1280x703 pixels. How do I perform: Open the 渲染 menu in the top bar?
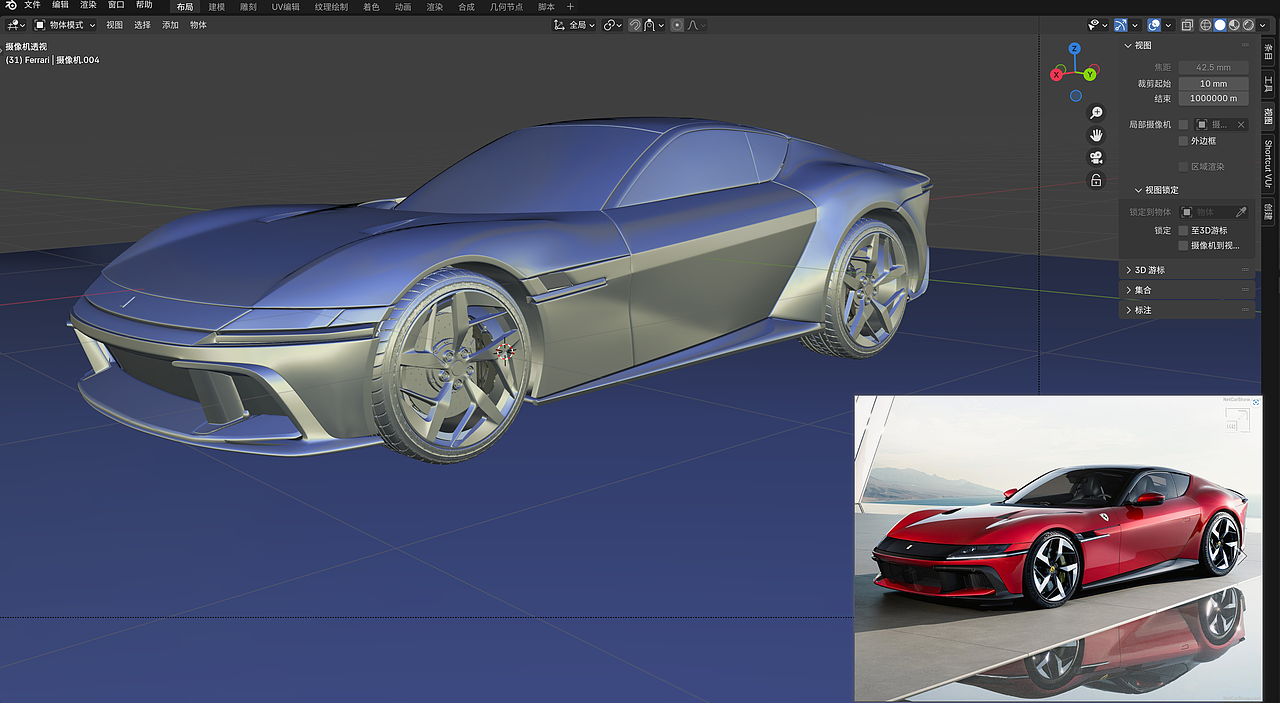coord(87,6)
